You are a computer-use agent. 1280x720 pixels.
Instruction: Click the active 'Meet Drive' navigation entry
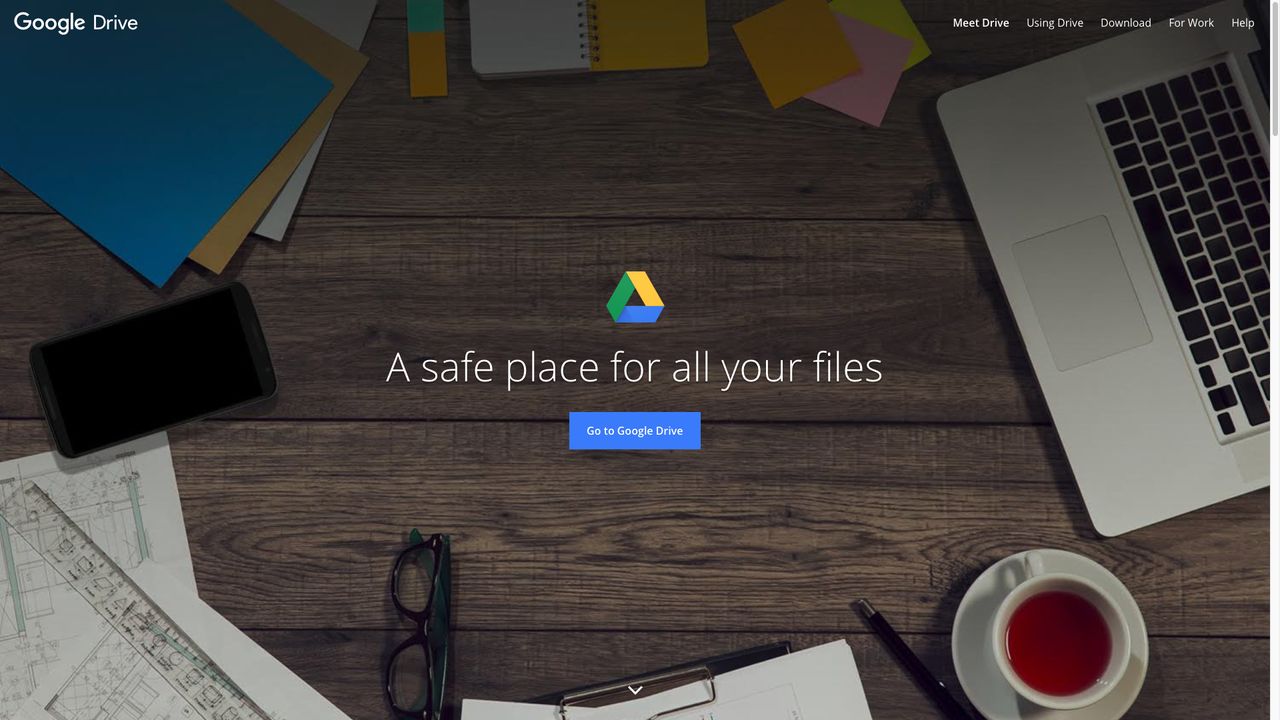coord(980,22)
